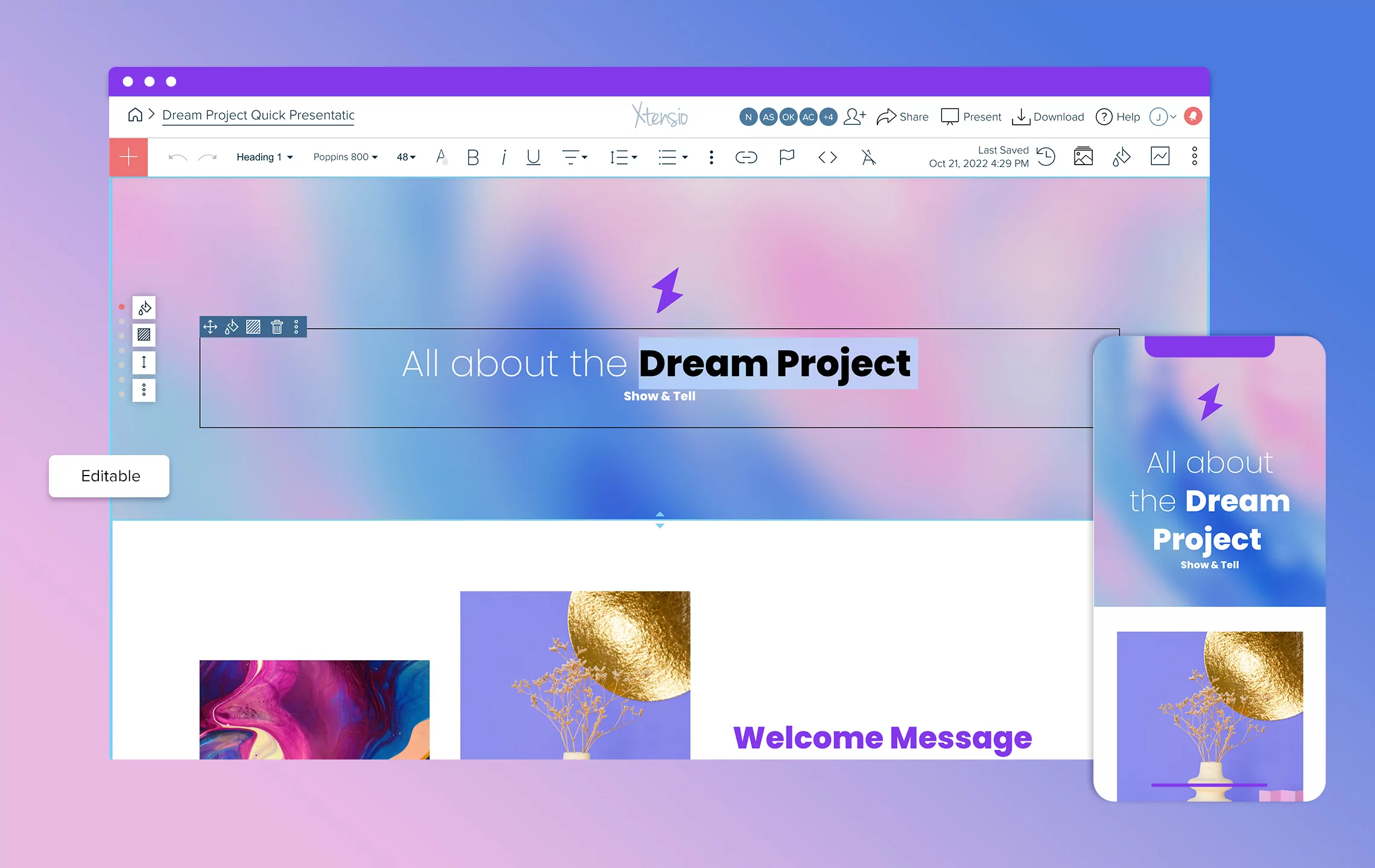The width and height of the screenshot is (1375, 868).
Task: Toggle italic formatting
Action: pos(504,157)
